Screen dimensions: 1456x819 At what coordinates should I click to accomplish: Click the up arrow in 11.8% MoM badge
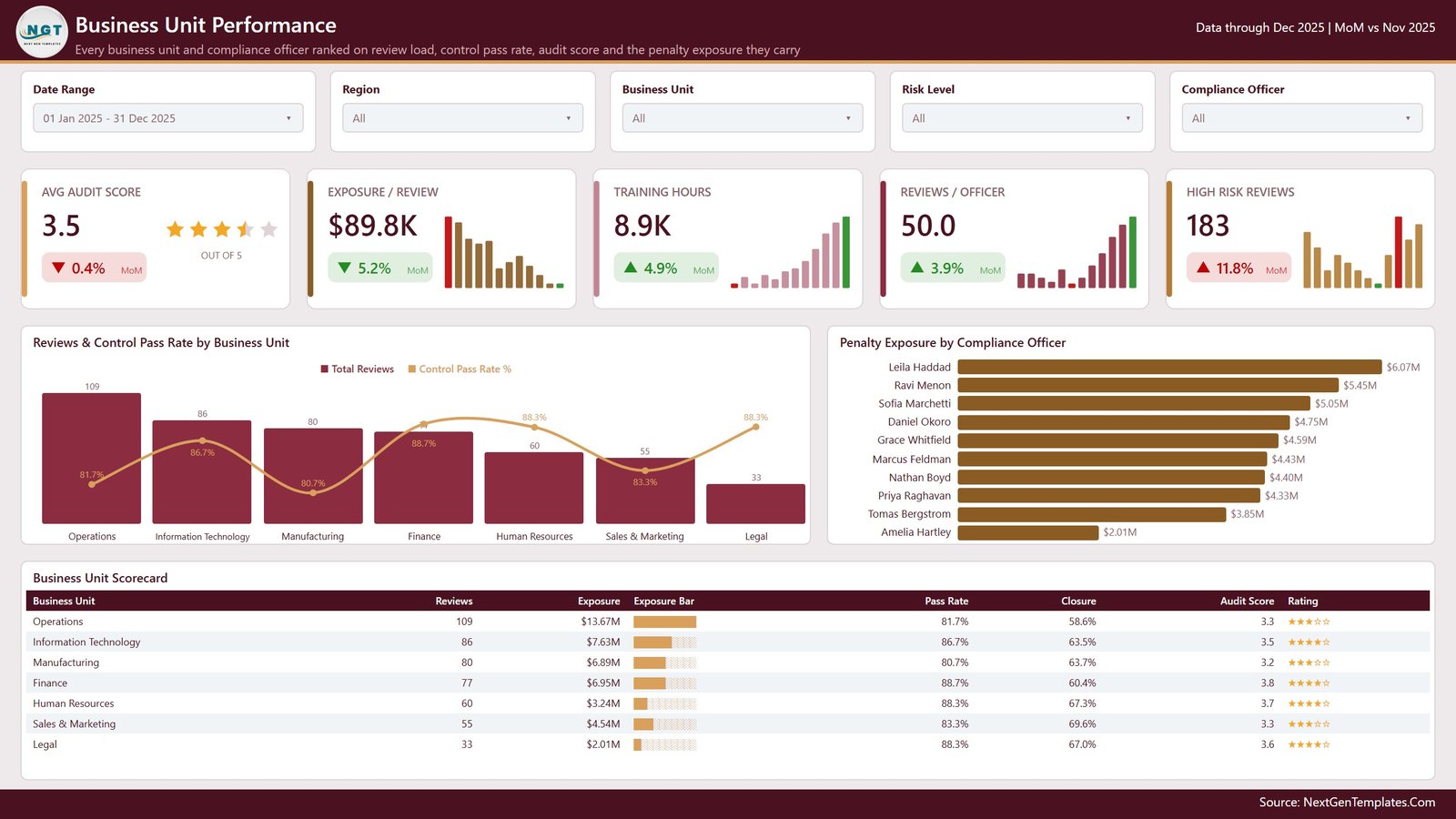(1203, 268)
